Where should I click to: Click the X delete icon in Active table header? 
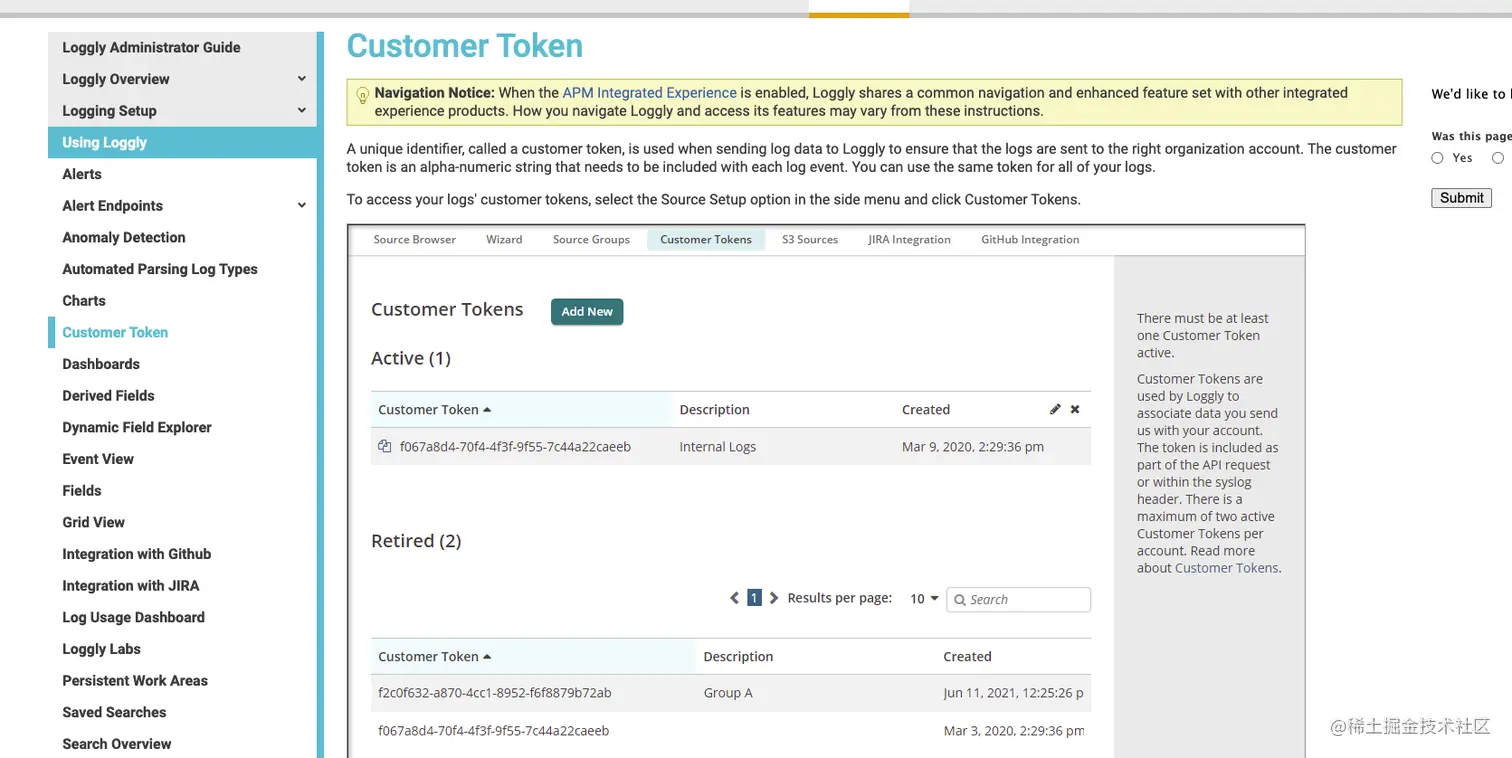[1075, 409]
